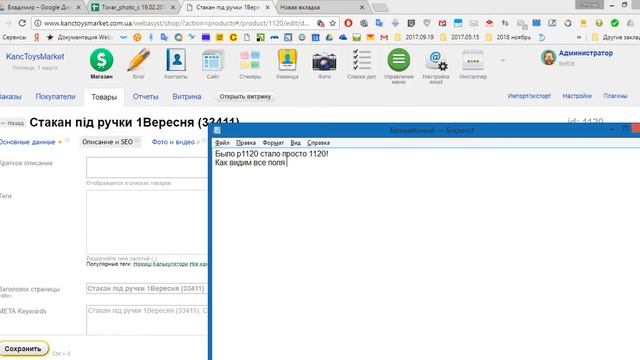Click the browser address bar URL

176,23
